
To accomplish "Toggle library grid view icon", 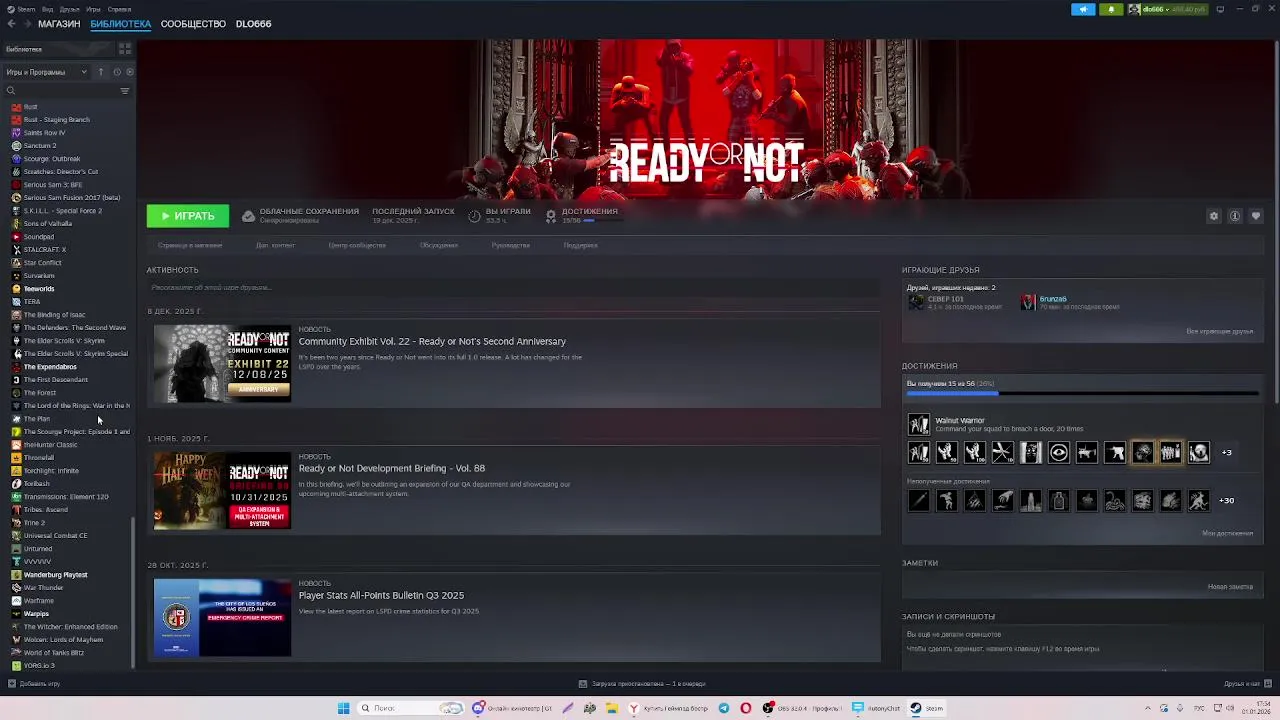I will 125,48.
